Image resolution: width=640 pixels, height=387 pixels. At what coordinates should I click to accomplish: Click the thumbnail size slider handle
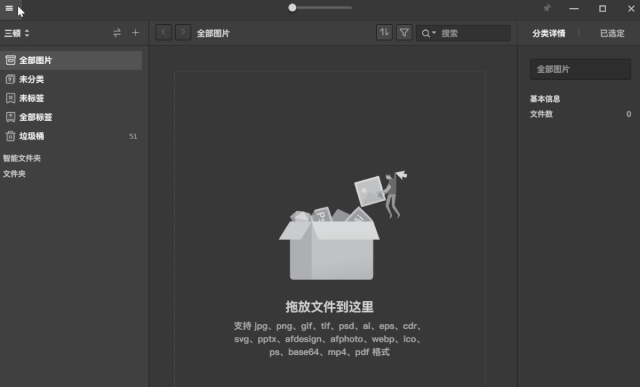[x=292, y=8]
